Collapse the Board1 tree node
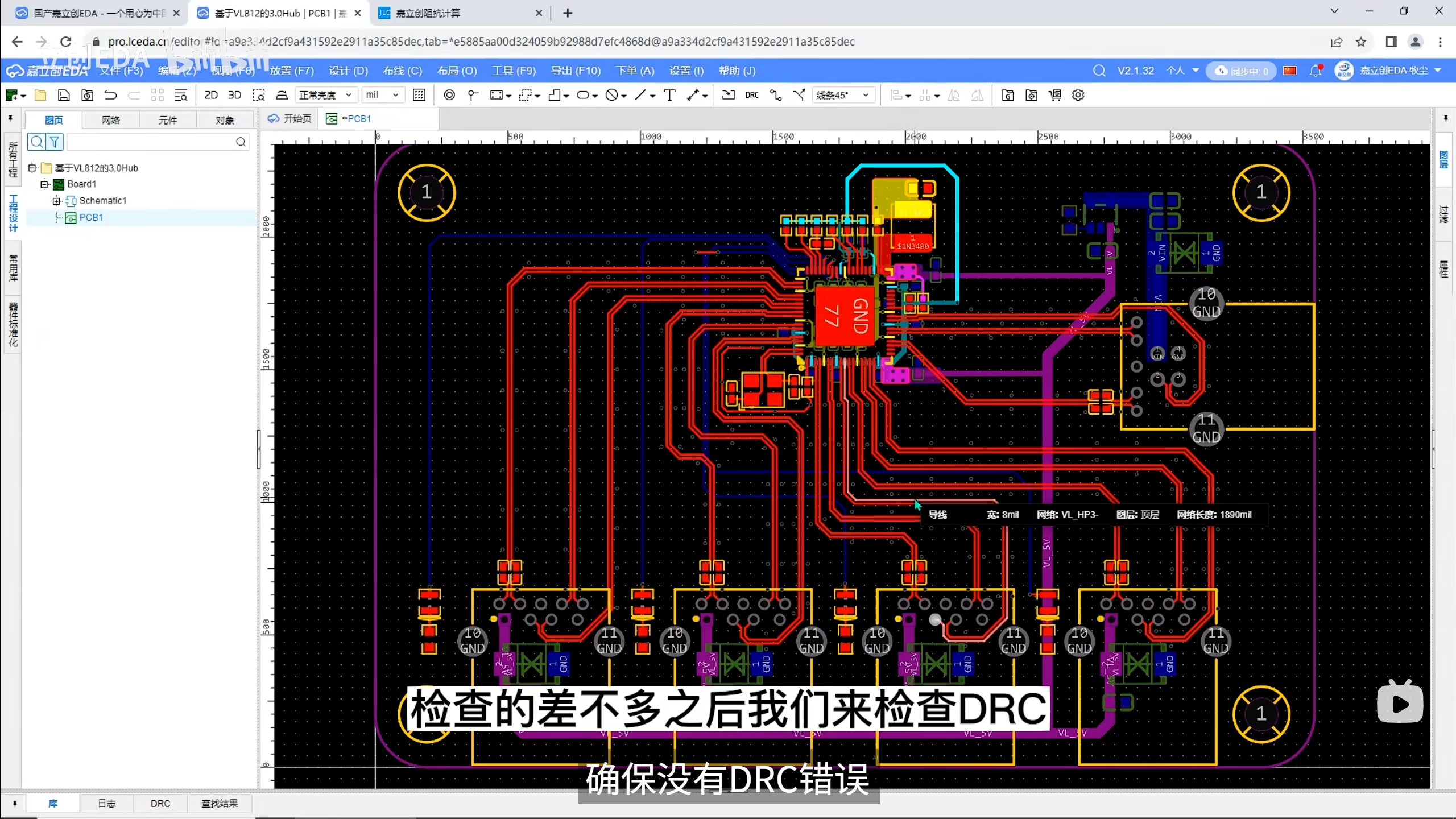Screen dimensions: 1456x819 click(x=44, y=184)
